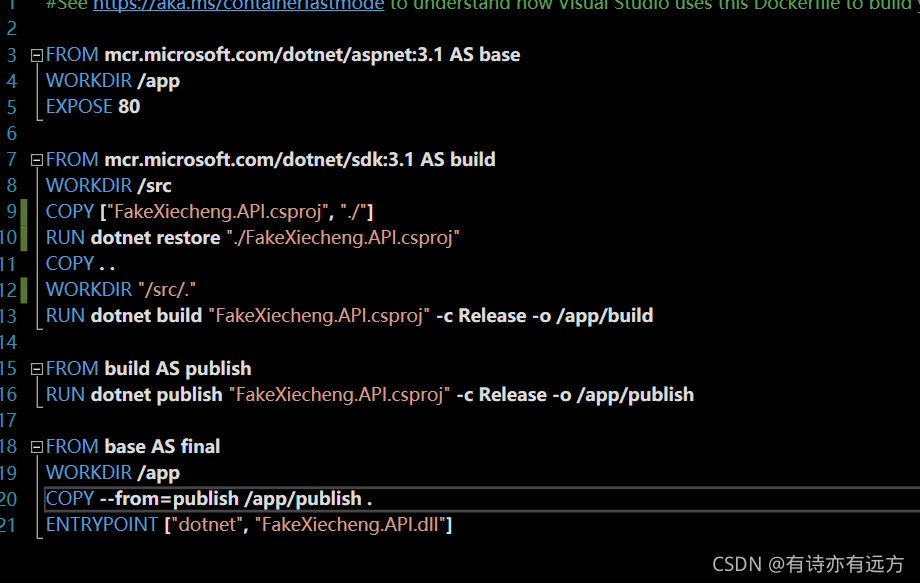Click "mcr.microsoft.com/dotnet/aspnet:3.1" image name
The height and width of the screenshot is (583, 920).
click(273, 55)
